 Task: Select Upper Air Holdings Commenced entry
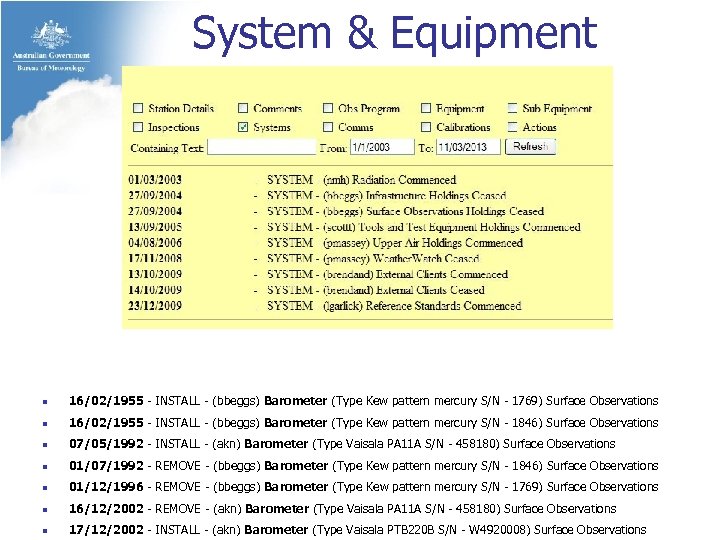coord(326,242)
